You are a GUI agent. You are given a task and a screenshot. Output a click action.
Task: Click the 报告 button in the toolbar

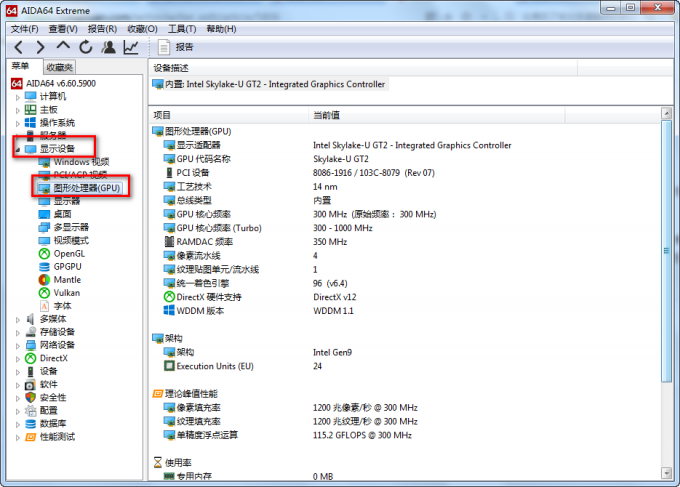tap(176, 47)
